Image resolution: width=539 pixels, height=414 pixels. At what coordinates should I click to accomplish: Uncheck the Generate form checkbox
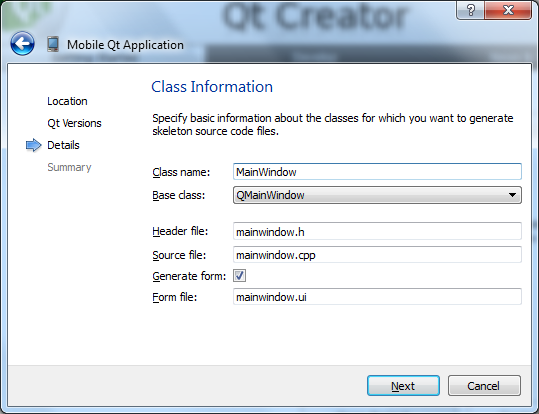pyautogui.click(x=239, y=275)
